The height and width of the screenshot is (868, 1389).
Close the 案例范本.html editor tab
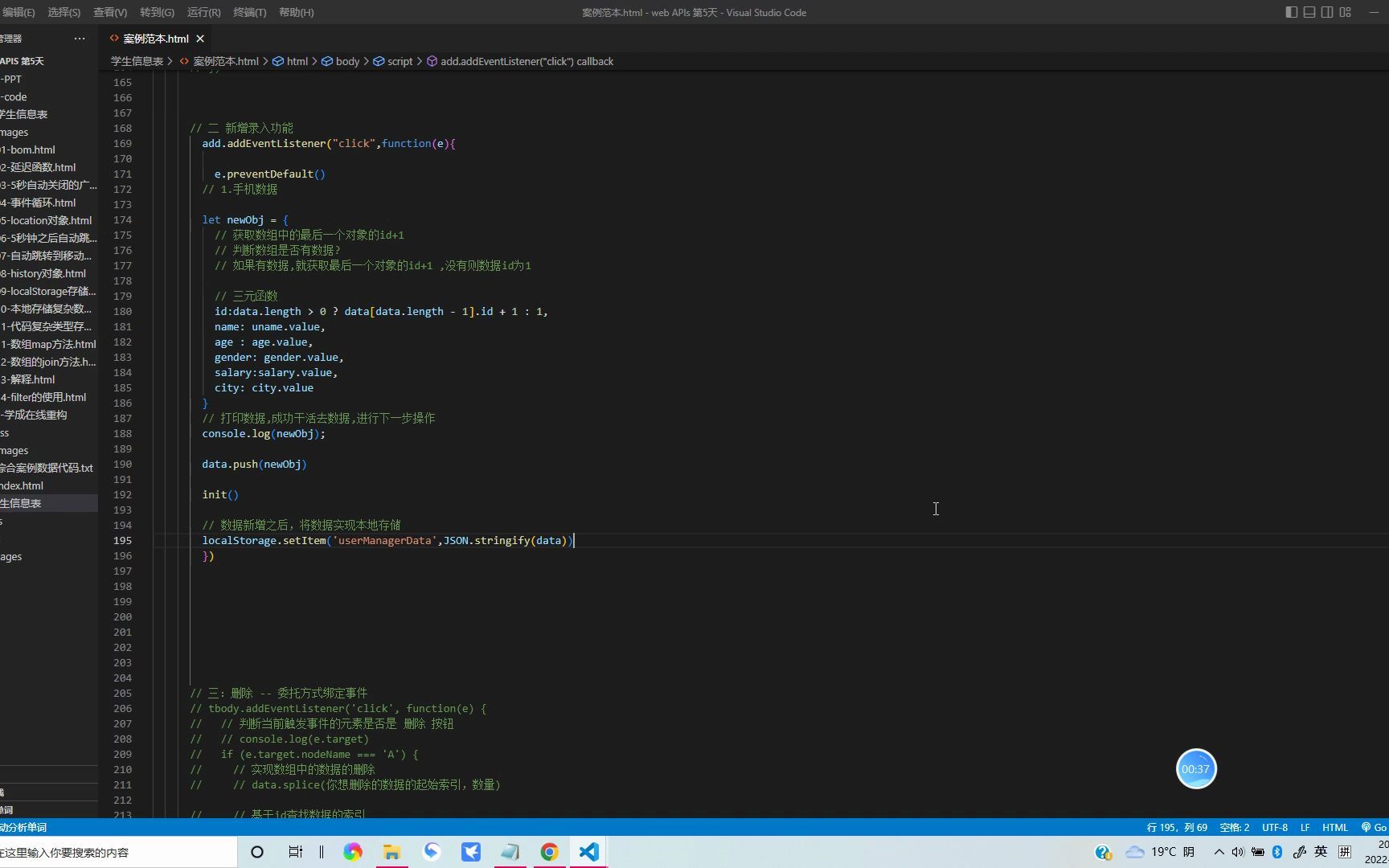coord(200,39)
